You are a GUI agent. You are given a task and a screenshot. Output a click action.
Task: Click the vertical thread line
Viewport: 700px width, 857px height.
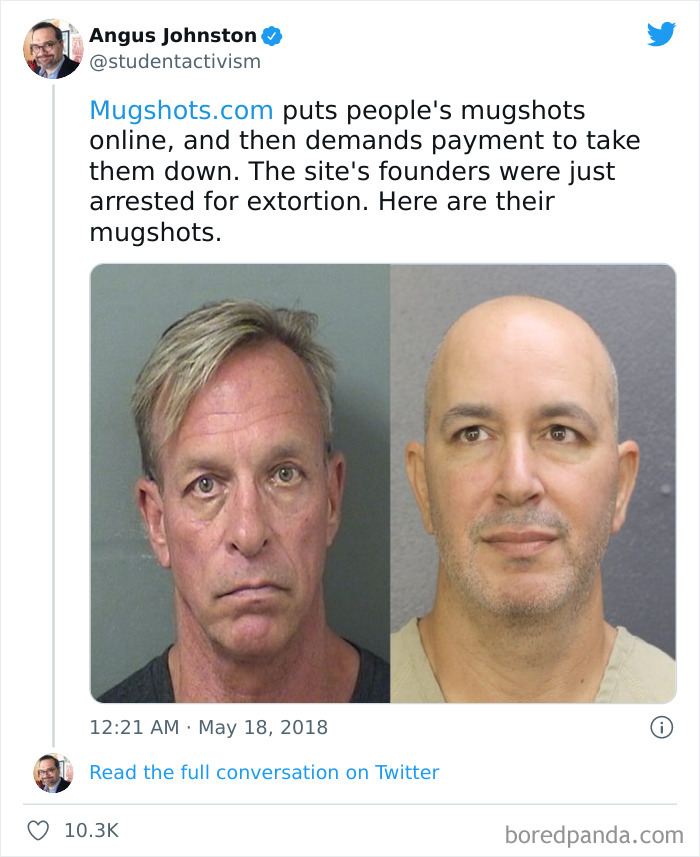tap(54, 415)
